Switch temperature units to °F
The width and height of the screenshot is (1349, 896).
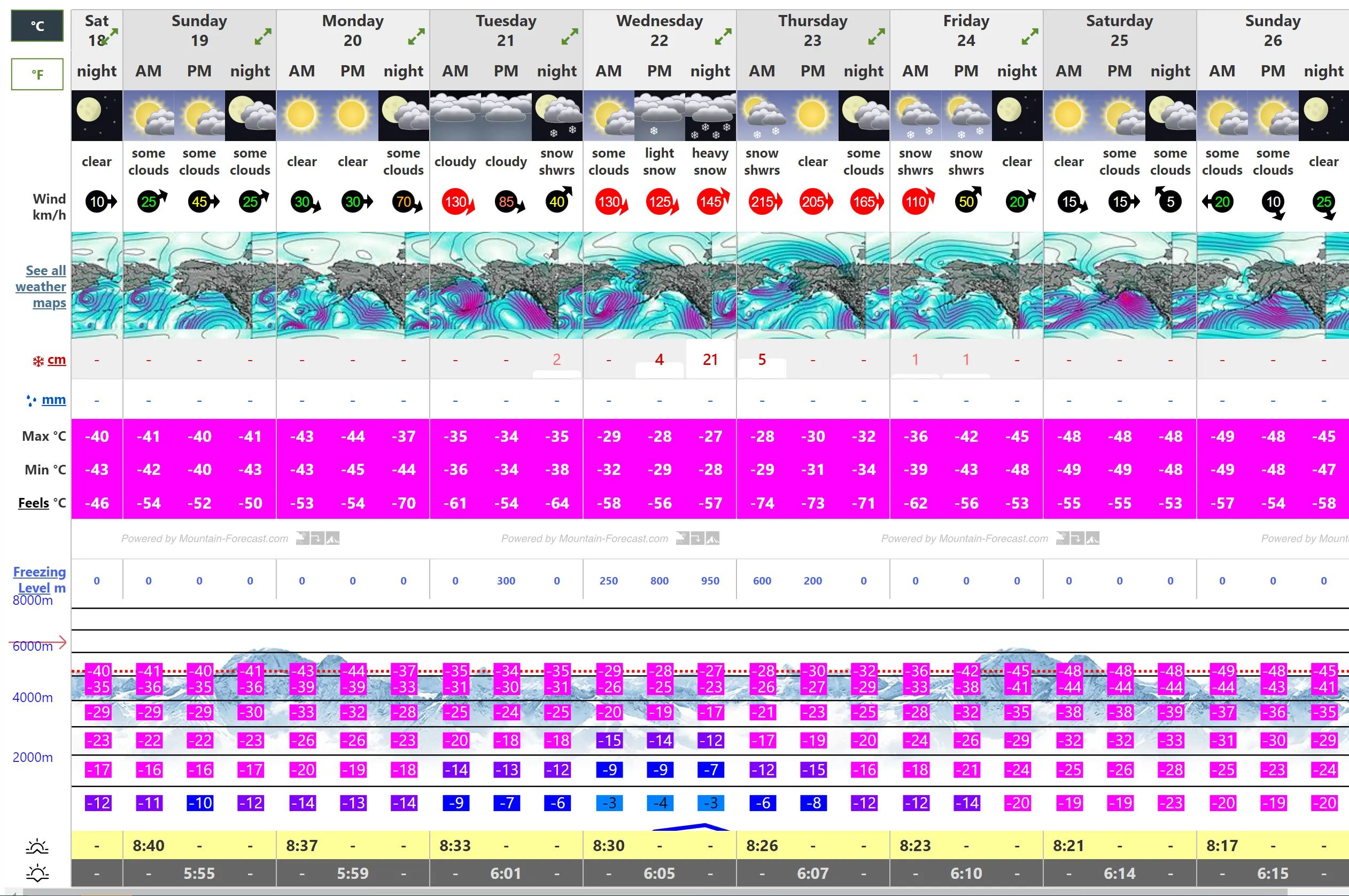[37, 74]
